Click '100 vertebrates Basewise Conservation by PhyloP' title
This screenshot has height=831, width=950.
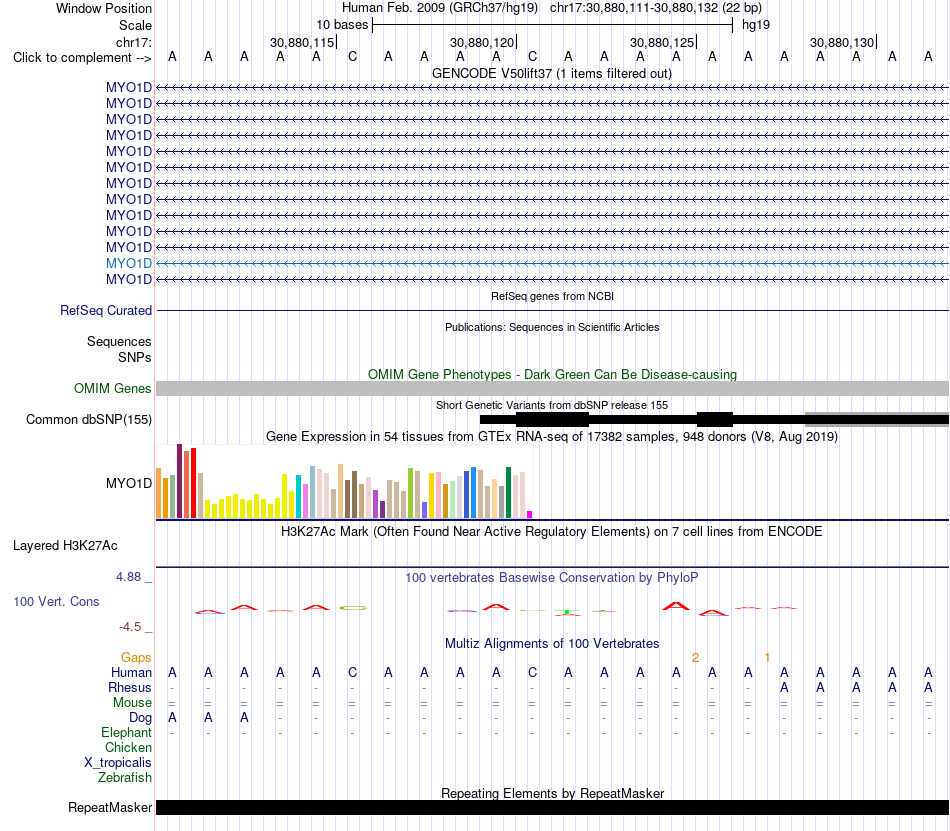552,577
